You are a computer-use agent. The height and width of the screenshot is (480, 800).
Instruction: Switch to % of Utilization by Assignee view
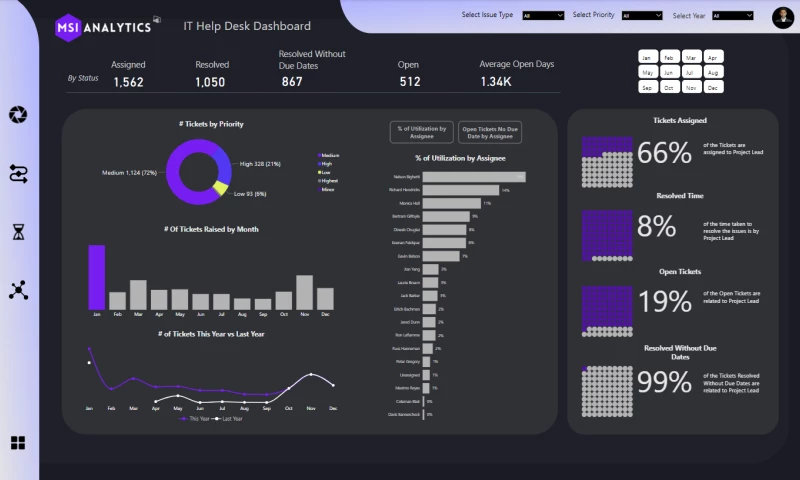pos(421,133)
